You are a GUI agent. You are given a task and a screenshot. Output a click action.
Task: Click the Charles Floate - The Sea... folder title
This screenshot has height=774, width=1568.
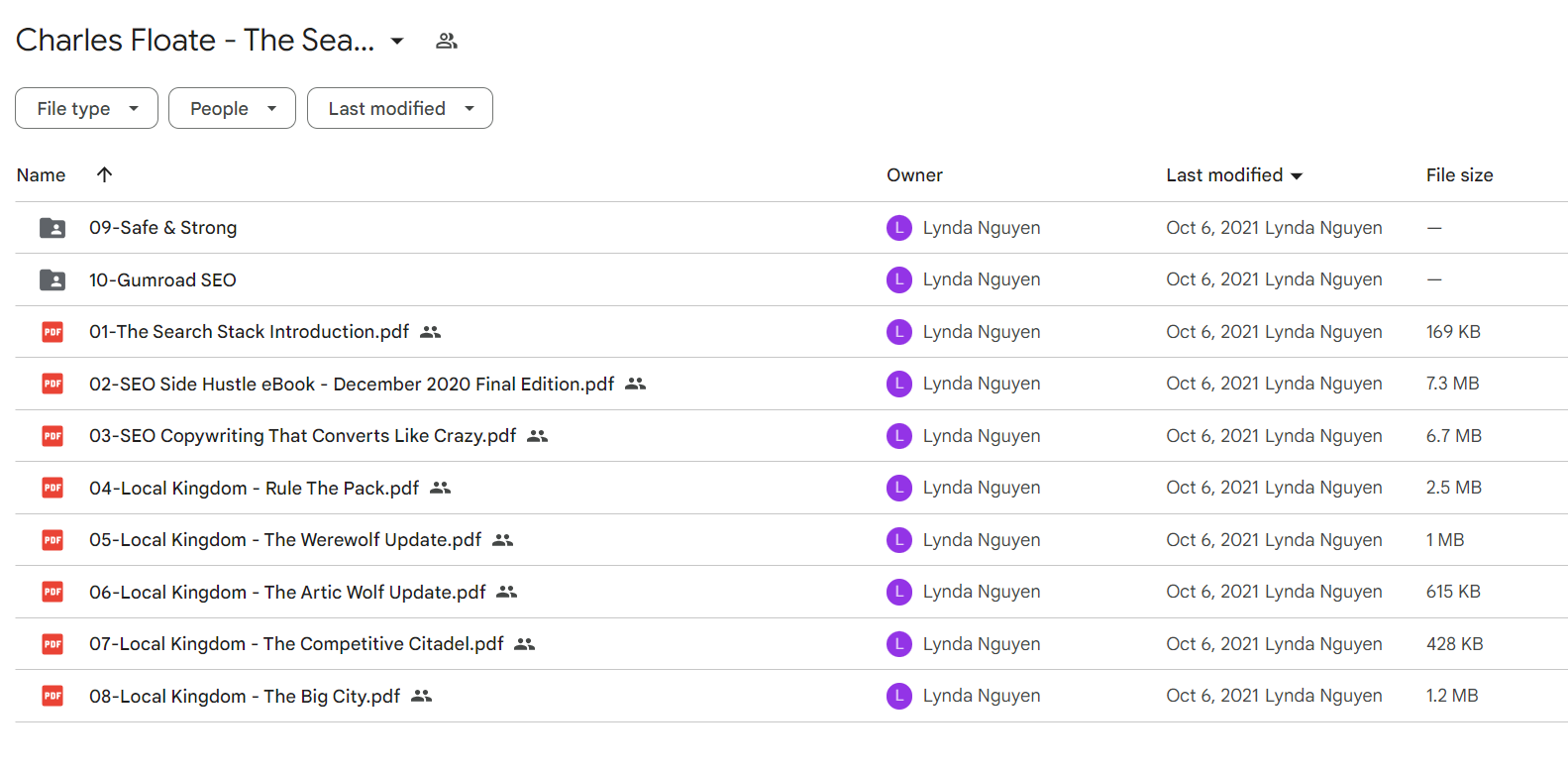(195, 41)
